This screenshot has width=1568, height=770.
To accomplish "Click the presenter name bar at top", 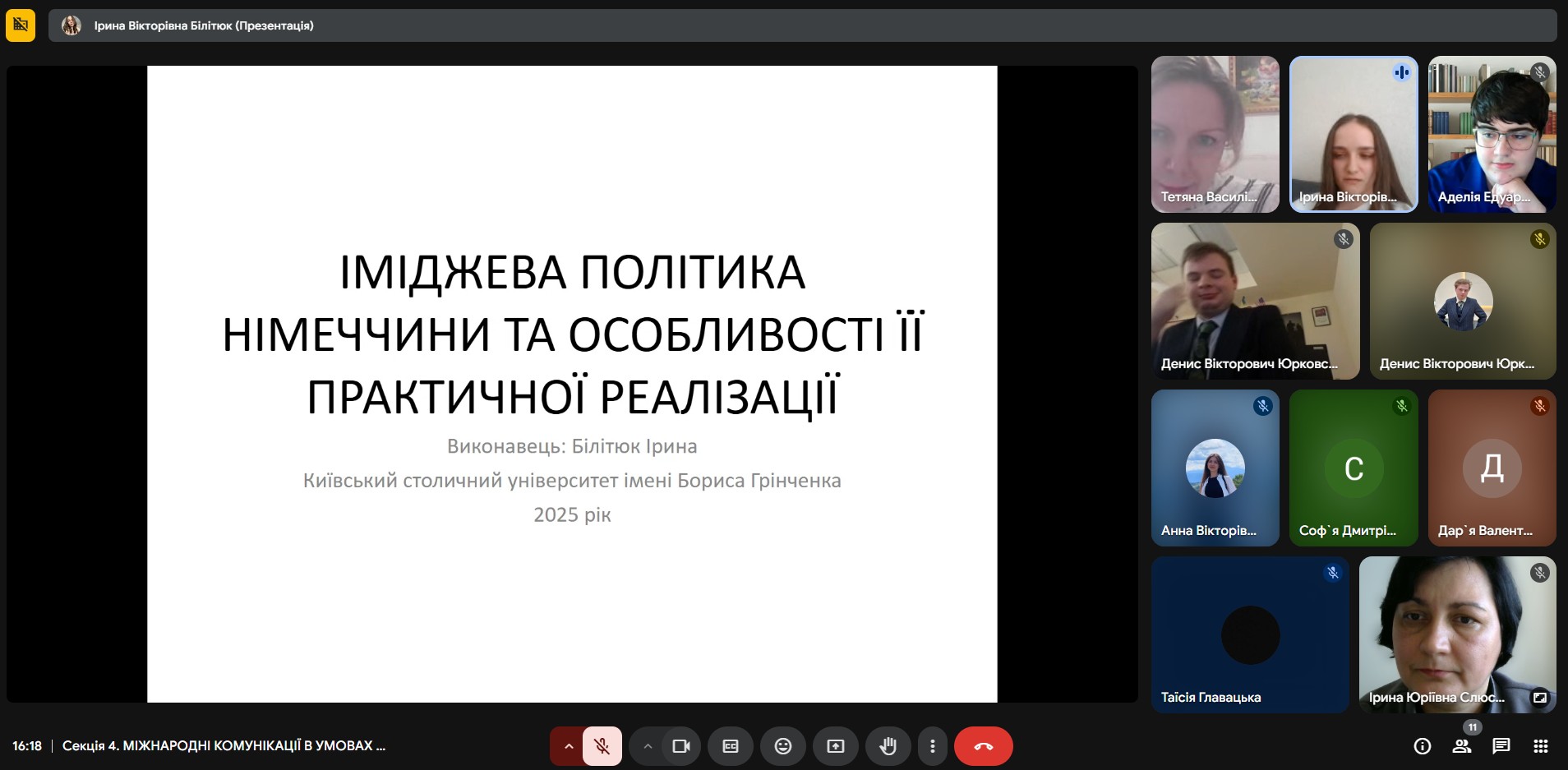I will (203, 25).
